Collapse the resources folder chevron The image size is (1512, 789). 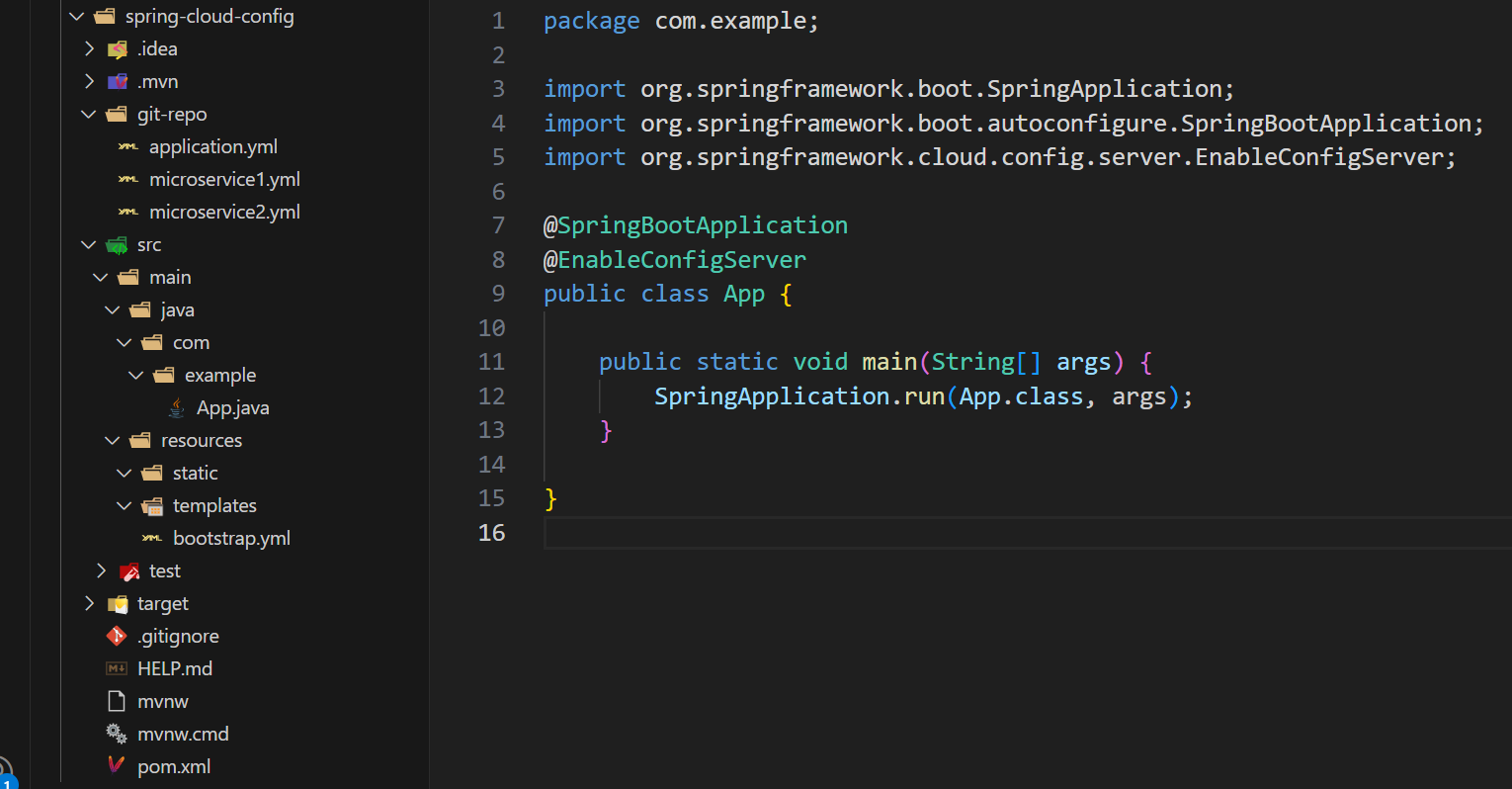pos(113,440)
